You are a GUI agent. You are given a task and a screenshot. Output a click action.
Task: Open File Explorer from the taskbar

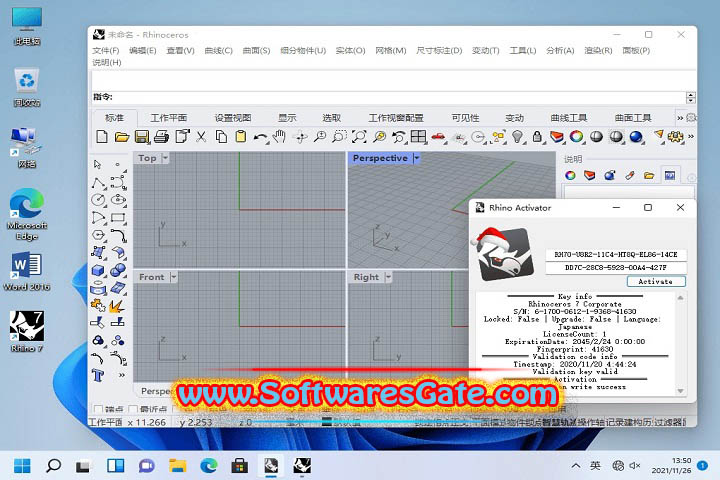[177, 466]
